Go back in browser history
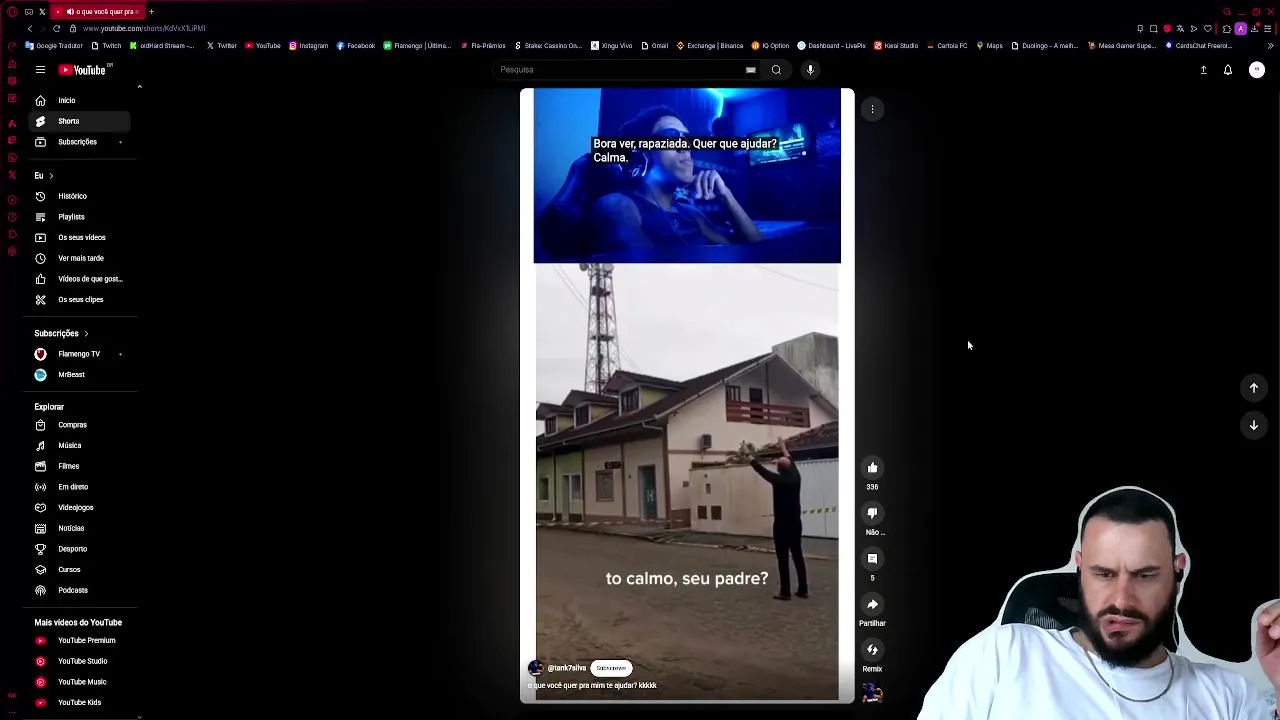Viewport: 1280px width, 720px height. 29,28
